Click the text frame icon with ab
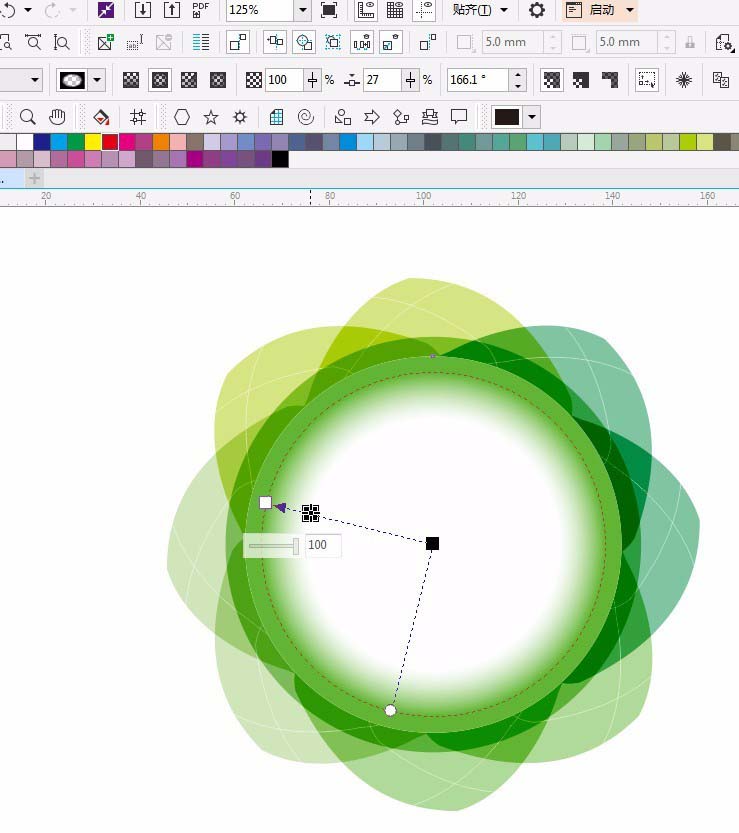 pyautogui.click(x=135, y=42)
